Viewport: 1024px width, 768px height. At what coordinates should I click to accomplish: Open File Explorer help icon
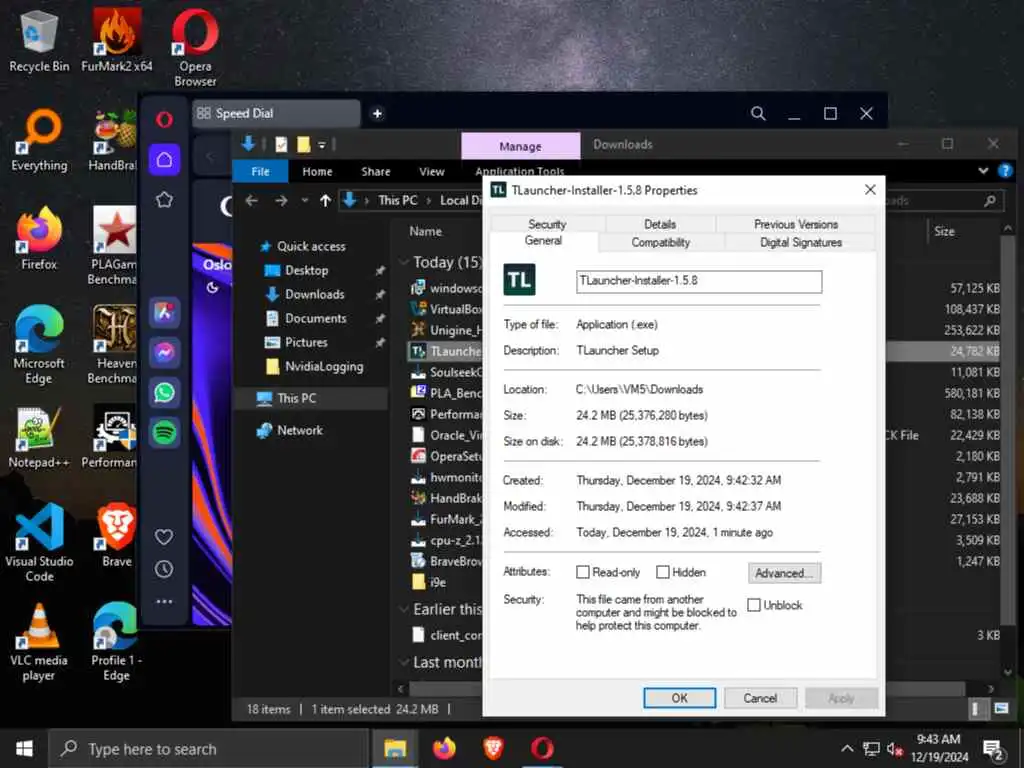coord(1005,171)
